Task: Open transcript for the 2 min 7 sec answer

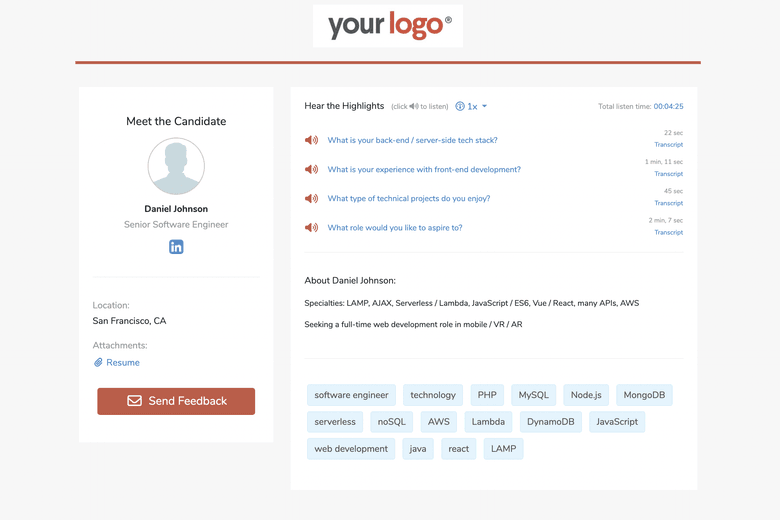Action: [x=668, y=232]
